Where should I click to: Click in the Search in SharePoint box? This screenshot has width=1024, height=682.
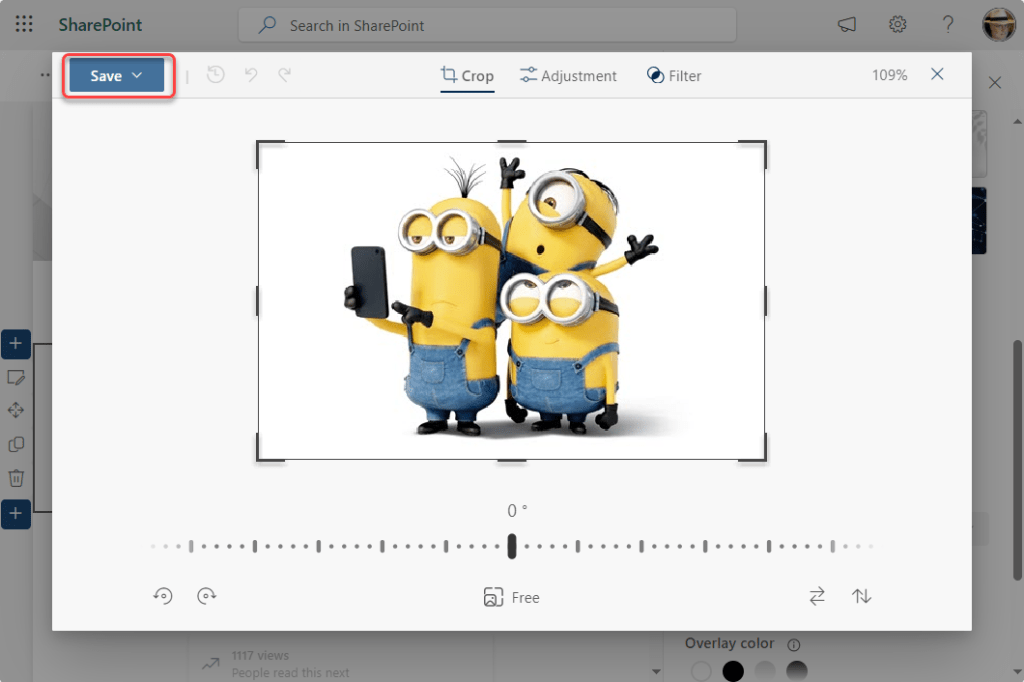[487, 25]
